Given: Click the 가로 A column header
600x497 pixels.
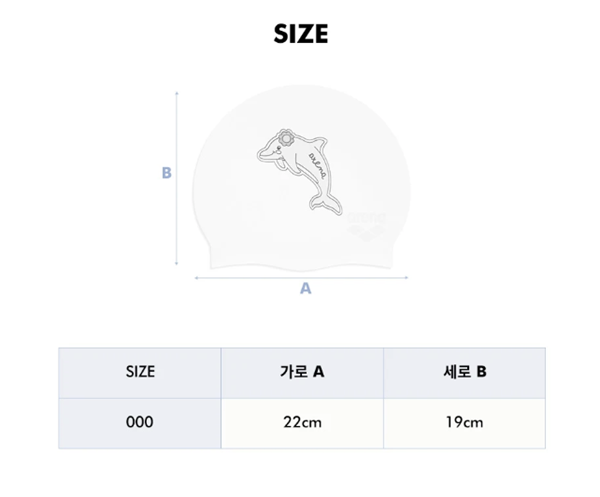Looking at the screenshot, I should click(302, 372).
